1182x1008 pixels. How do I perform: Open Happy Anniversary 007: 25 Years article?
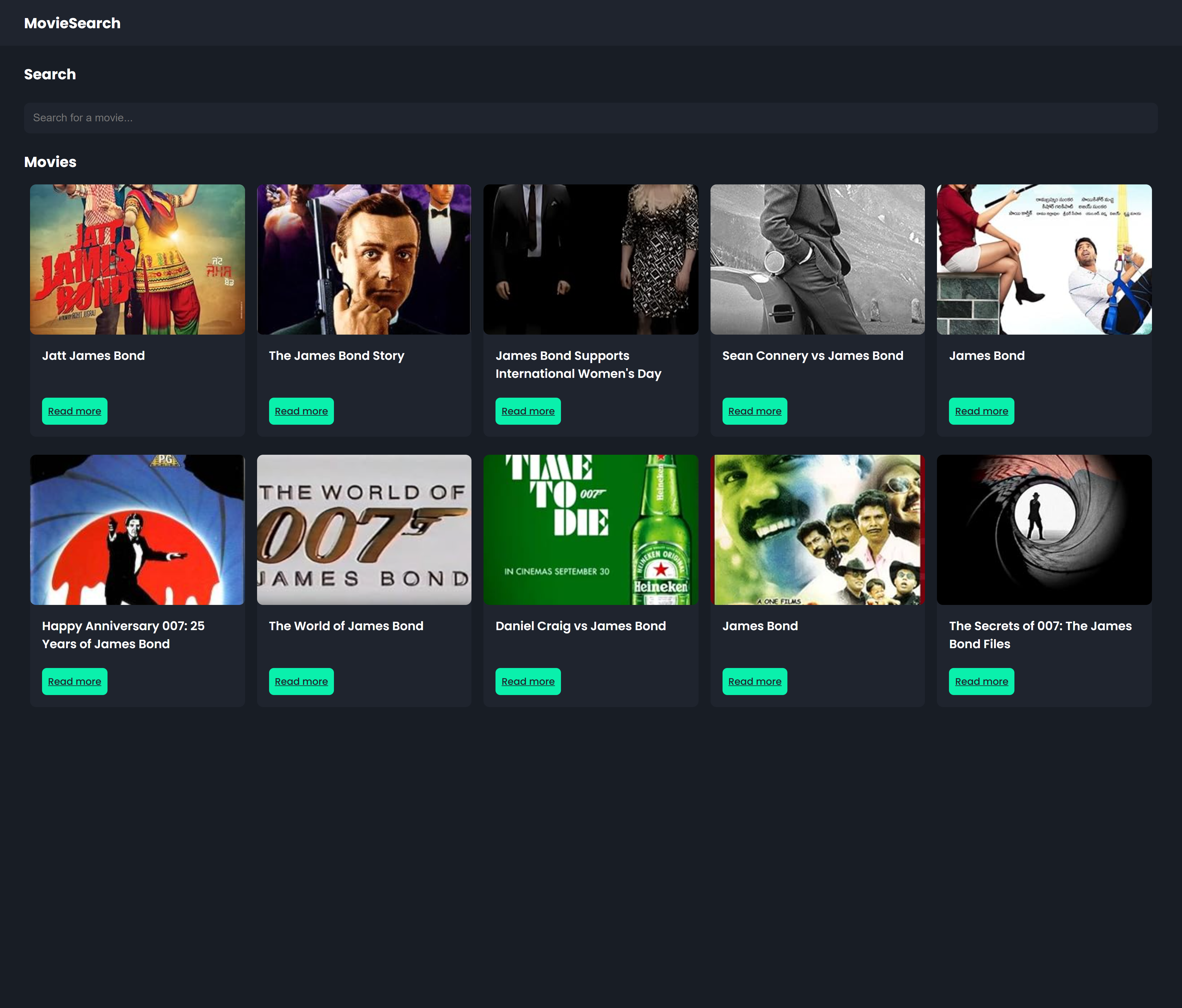coord(74,681)
